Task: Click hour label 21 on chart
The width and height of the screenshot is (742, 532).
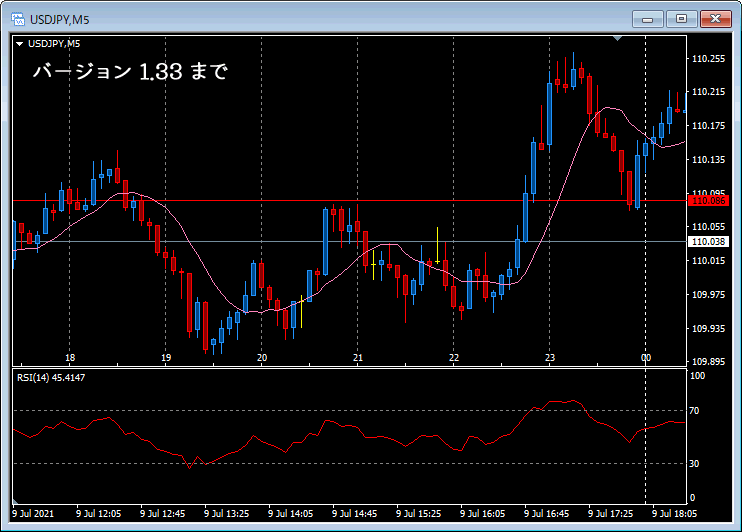Action: click(358, 358)
